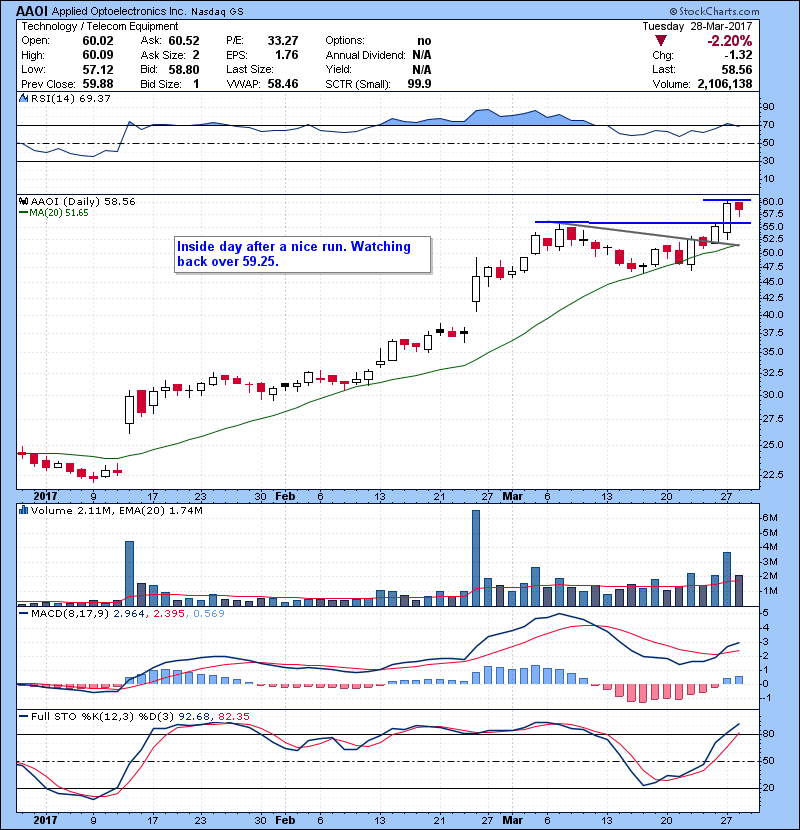Viewport: 800px width, 830px height.
Task: Click the candlestick icon next to AAOI (Daily)
Action: tap(23, 201)
